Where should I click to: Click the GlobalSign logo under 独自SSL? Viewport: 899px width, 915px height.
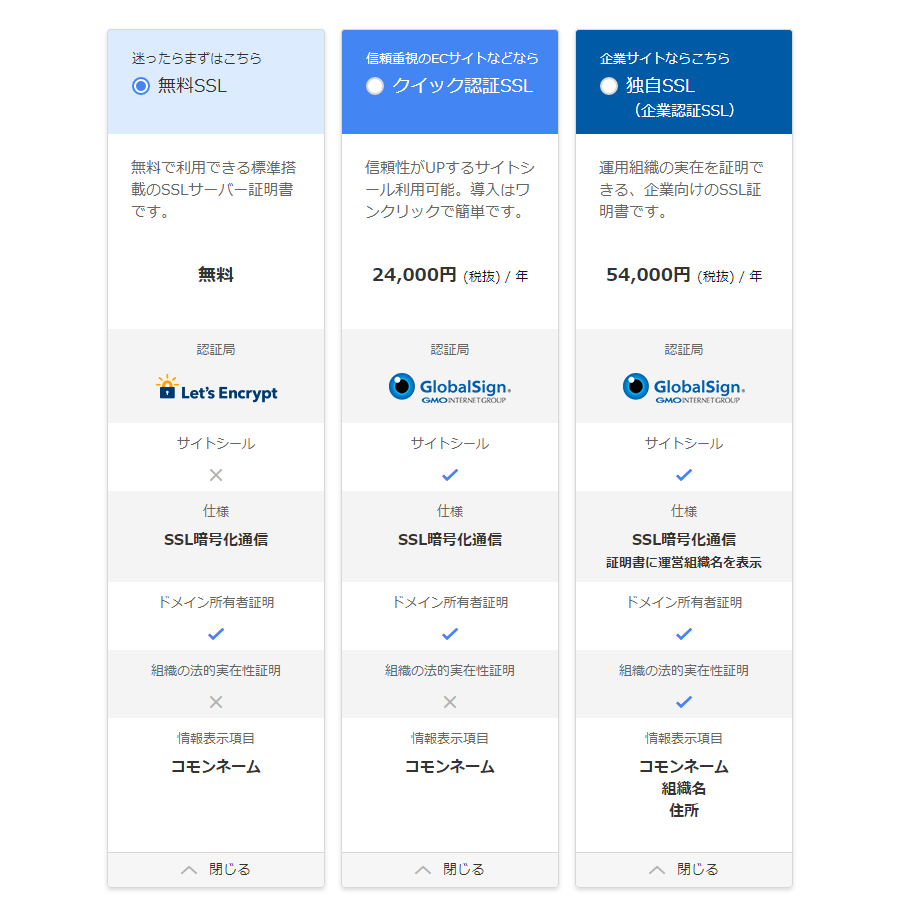[684, 389]
